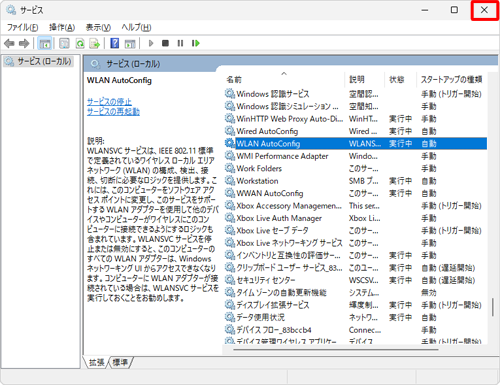The width and height of the screenshot is (500, 385).
Task: Select the Workstation service name
Action: click(257, 181)
